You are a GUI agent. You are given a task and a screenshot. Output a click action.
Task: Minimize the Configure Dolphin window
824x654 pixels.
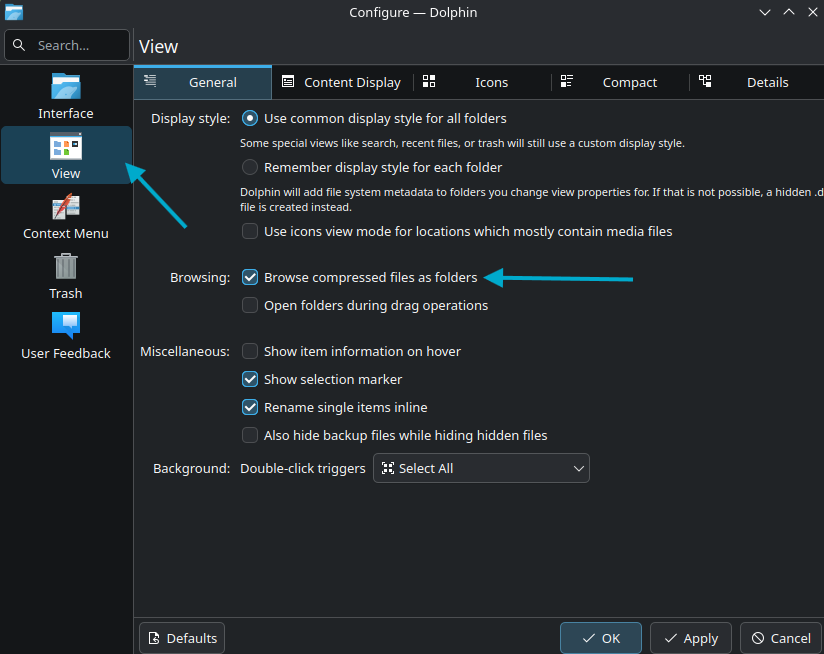pyautogui.click(x=765, y=12)
